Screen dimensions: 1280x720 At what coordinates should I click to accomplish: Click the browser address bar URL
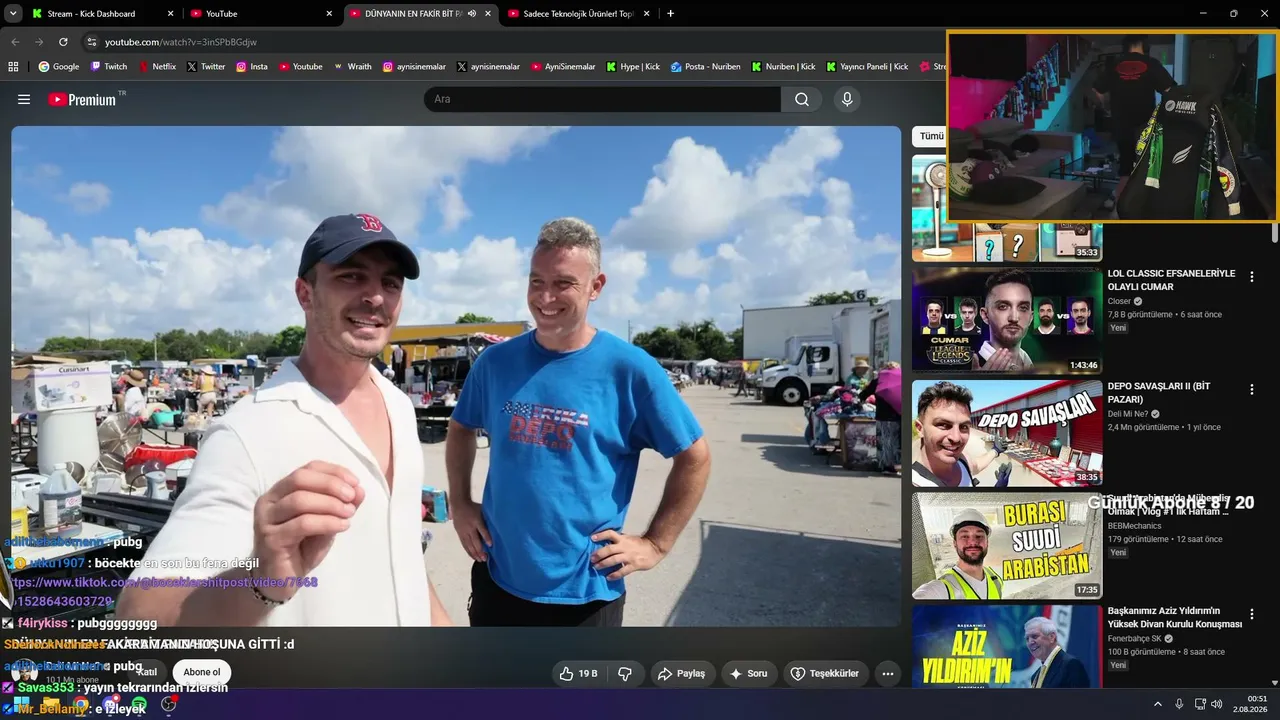pyautogui.click(x=181, y=42)
